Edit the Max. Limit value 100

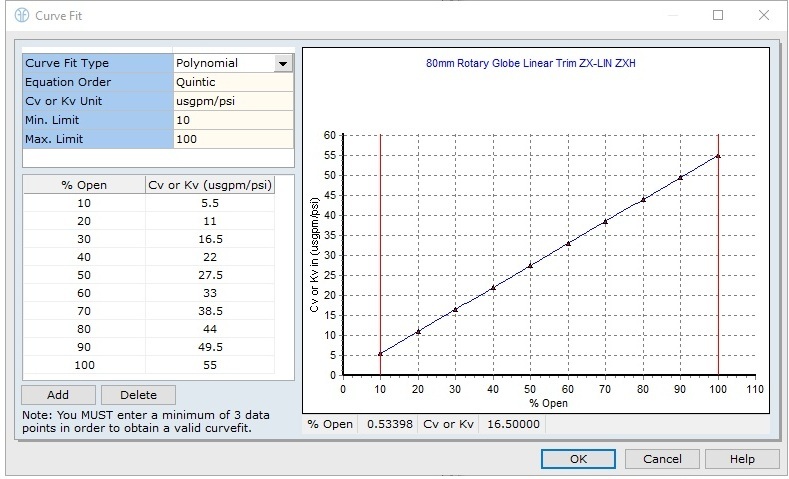(233, 139)
